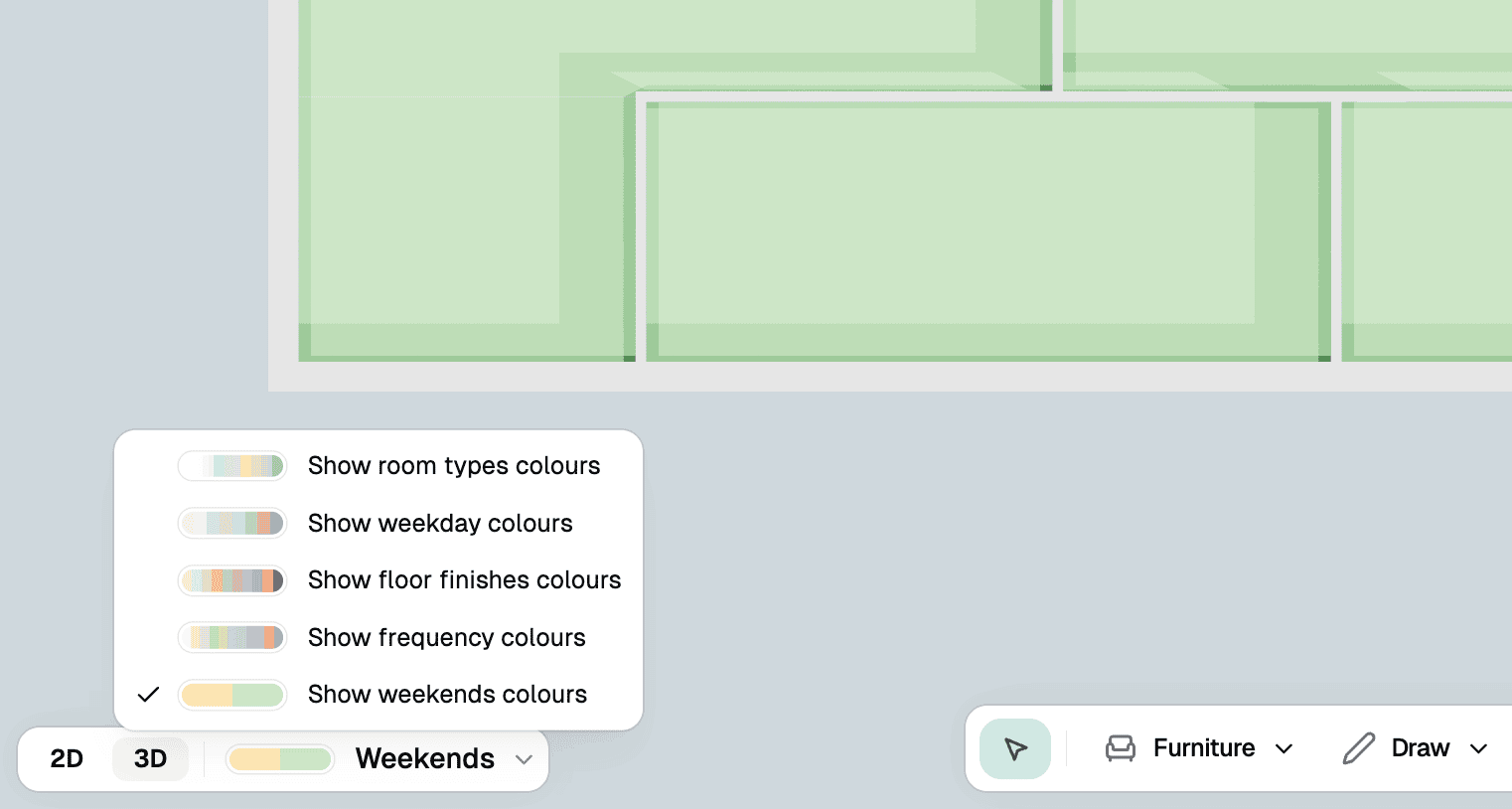Click the Draw pencil icon

pyautogui.click(x=1358, y=748)
